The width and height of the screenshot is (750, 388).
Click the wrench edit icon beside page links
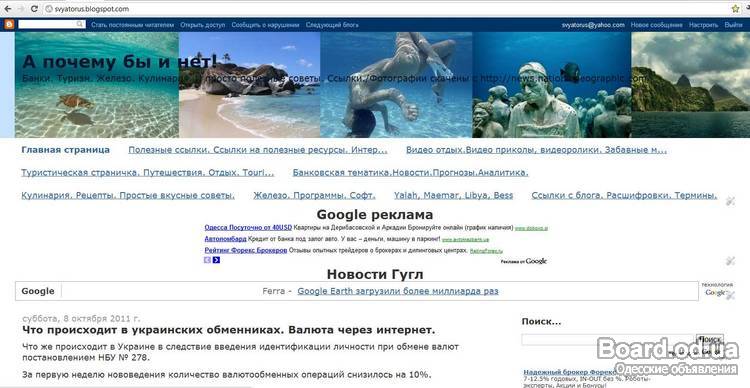pos(730,201)
